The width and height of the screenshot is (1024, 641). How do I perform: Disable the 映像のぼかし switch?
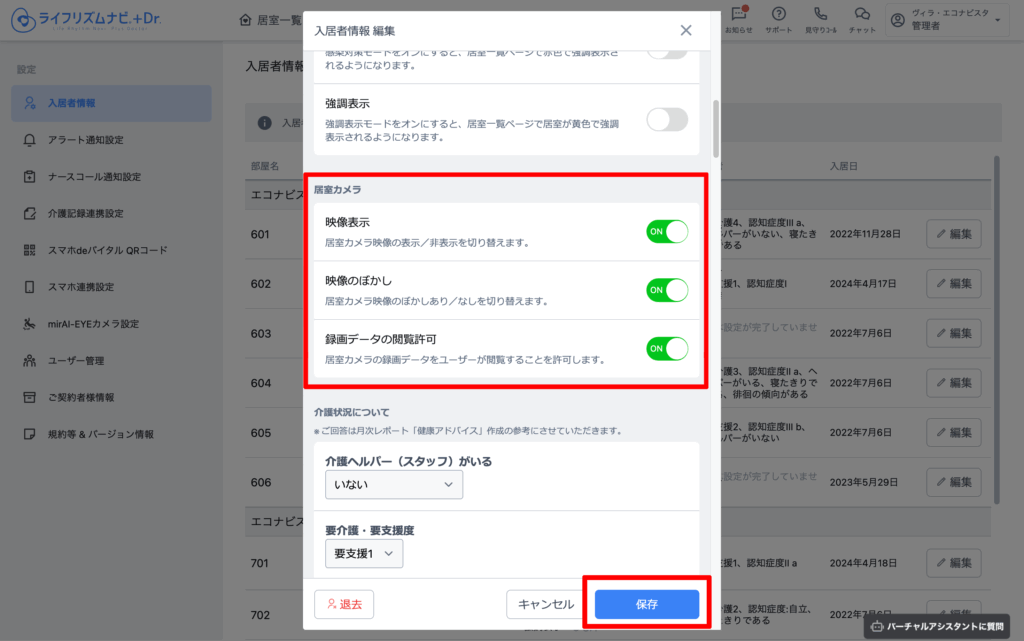click(x=667, y=290)
